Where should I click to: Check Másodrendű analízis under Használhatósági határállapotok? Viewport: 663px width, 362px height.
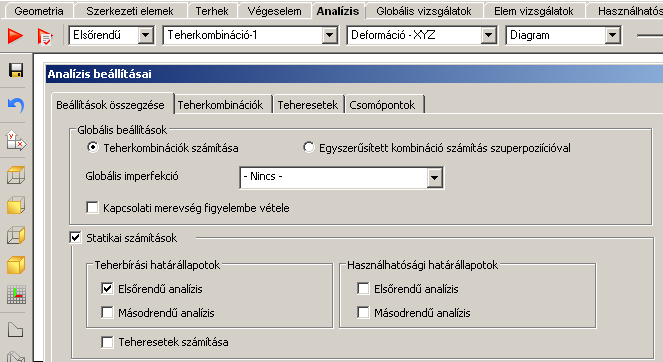coord(363,313)
